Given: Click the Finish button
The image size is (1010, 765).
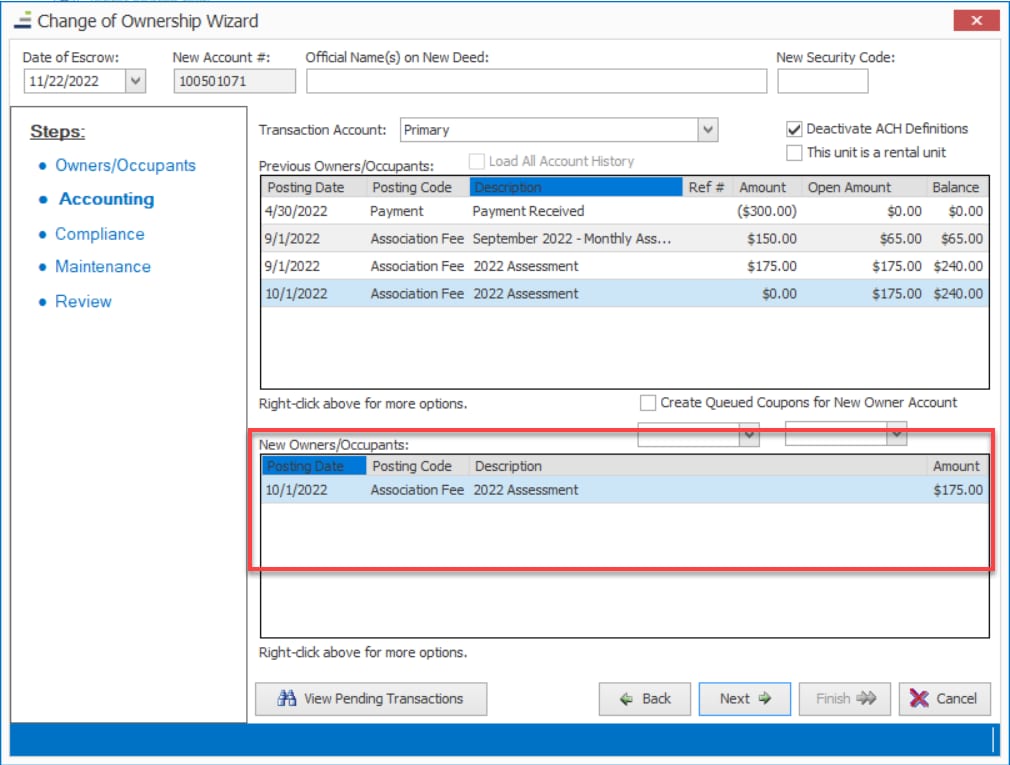Looking at the screenshot, I should point(844,699).
